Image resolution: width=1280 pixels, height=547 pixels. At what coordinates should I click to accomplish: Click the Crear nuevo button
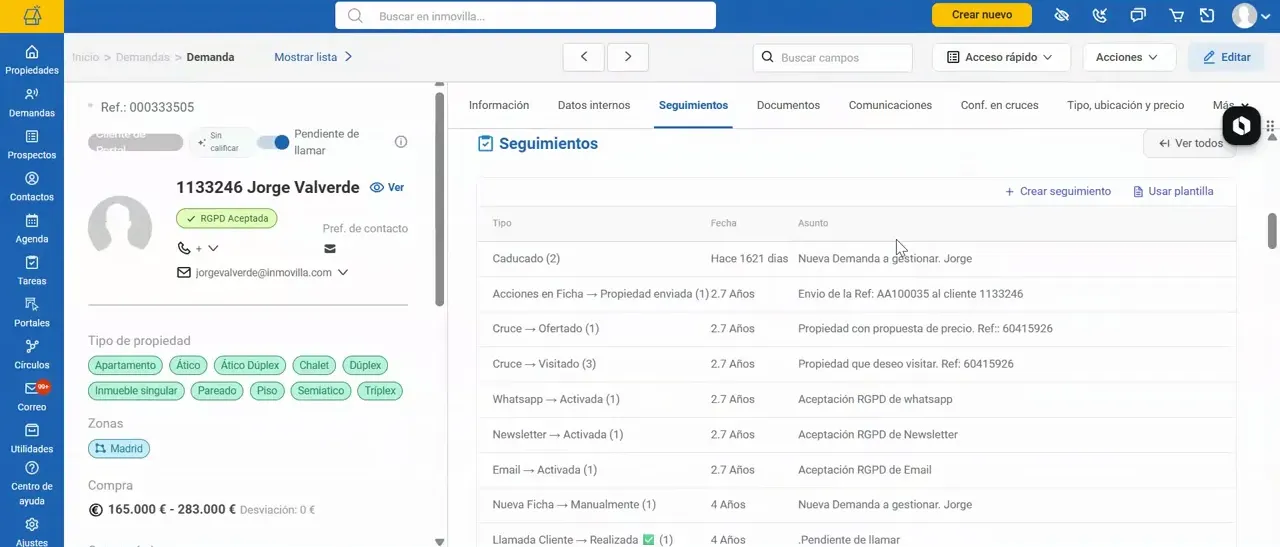pos(981,15)
